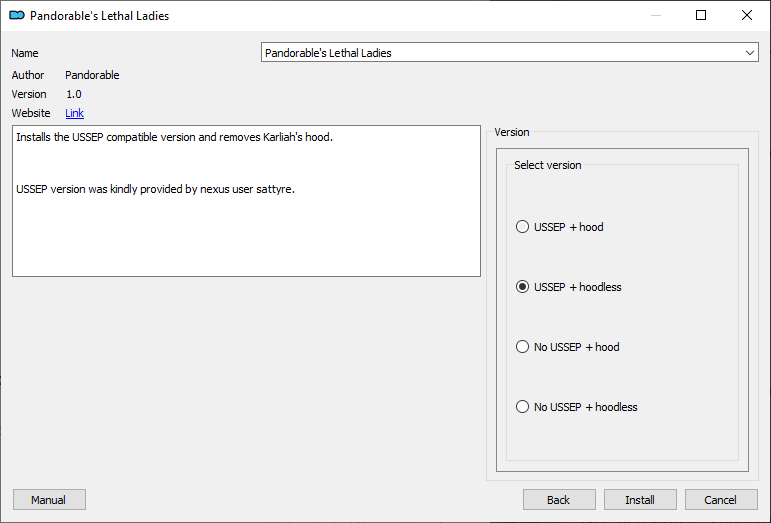Open the Name combo box dropdown arrow
The image size is (771, 523).
pyautogui.click(x=749, y=53)
